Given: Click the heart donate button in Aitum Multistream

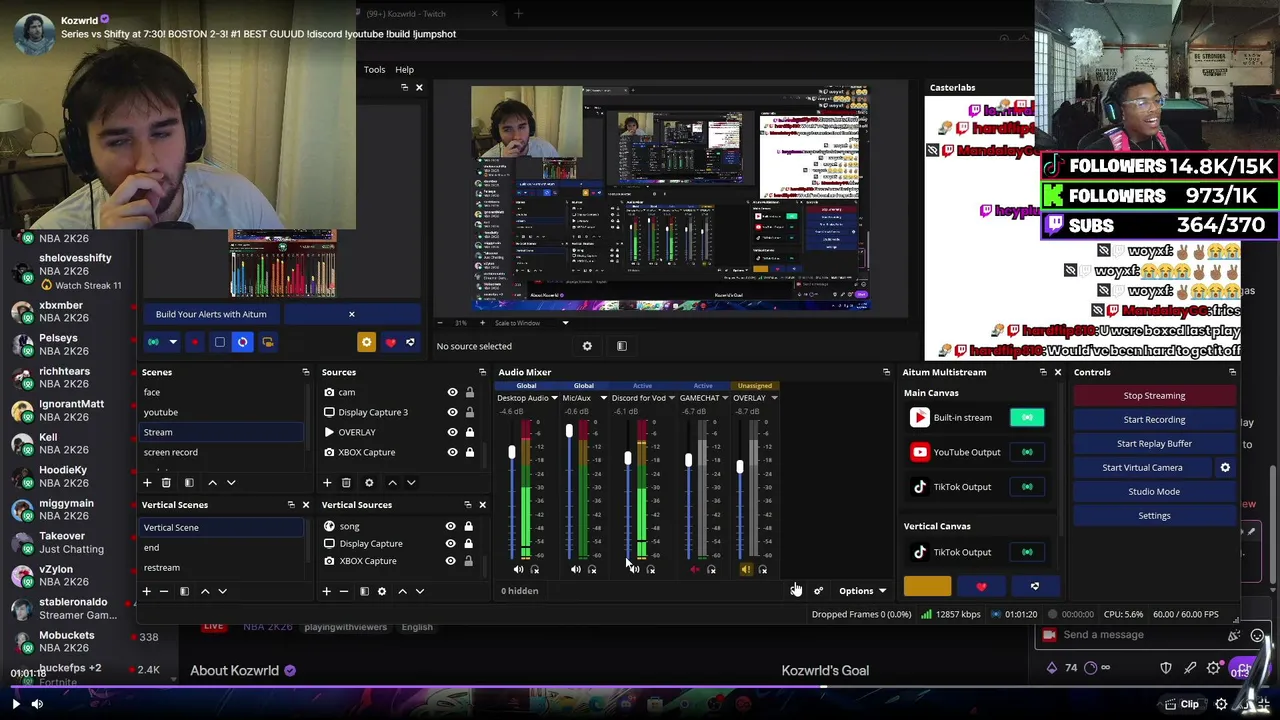Looking at the screenshot, I should (981, 587).
